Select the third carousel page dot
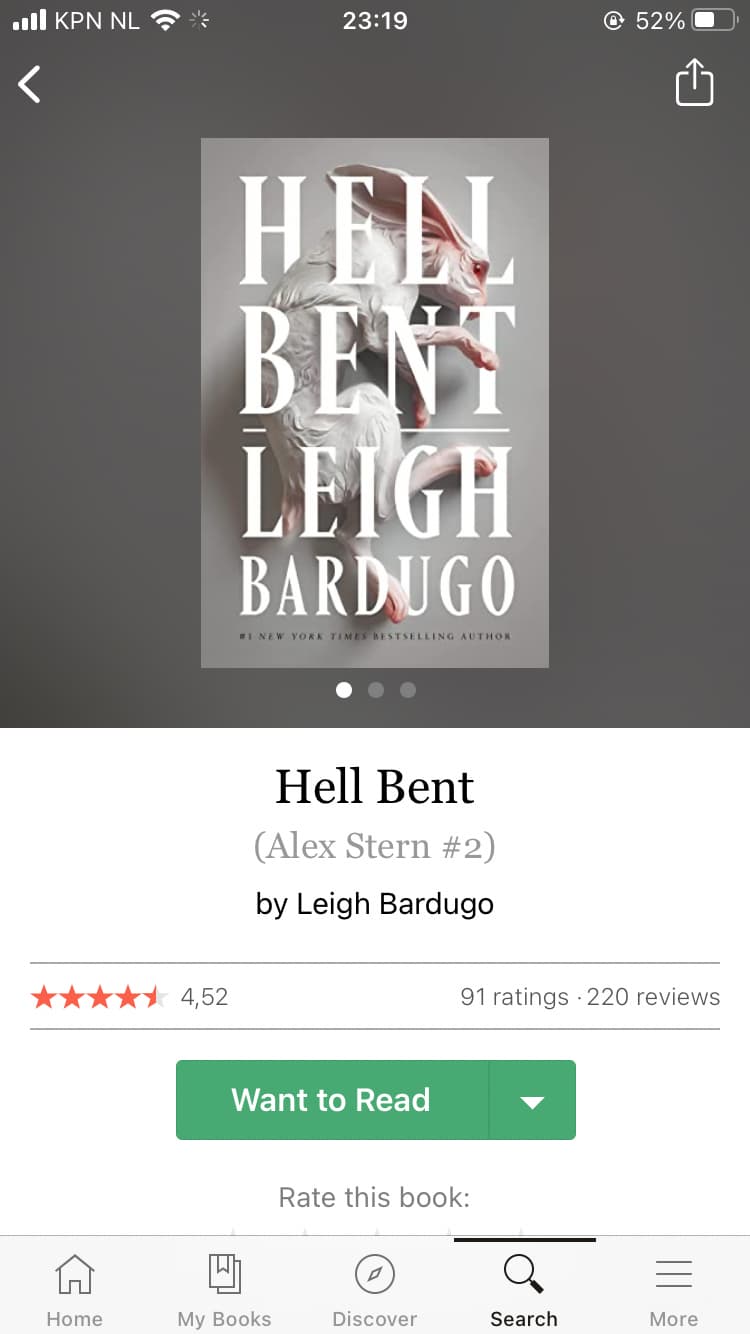 tap(408, 690)
